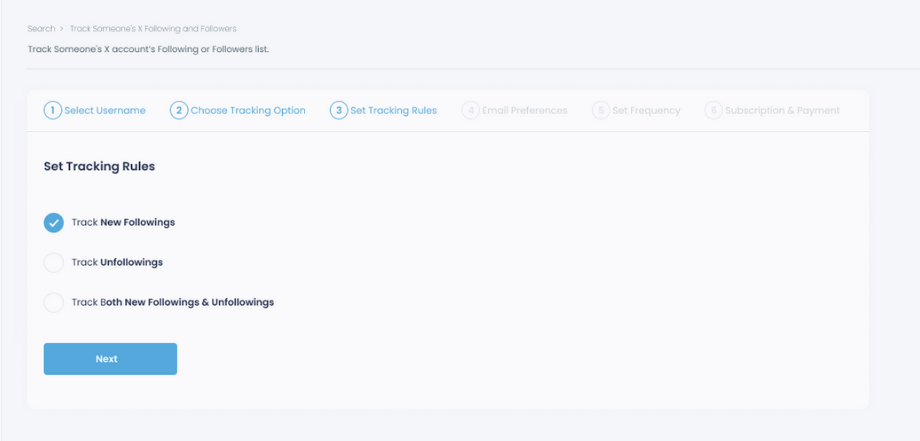Click the step 3 number circle
Viewport: 920px width, 441px height.
click(x=339, y=110)
